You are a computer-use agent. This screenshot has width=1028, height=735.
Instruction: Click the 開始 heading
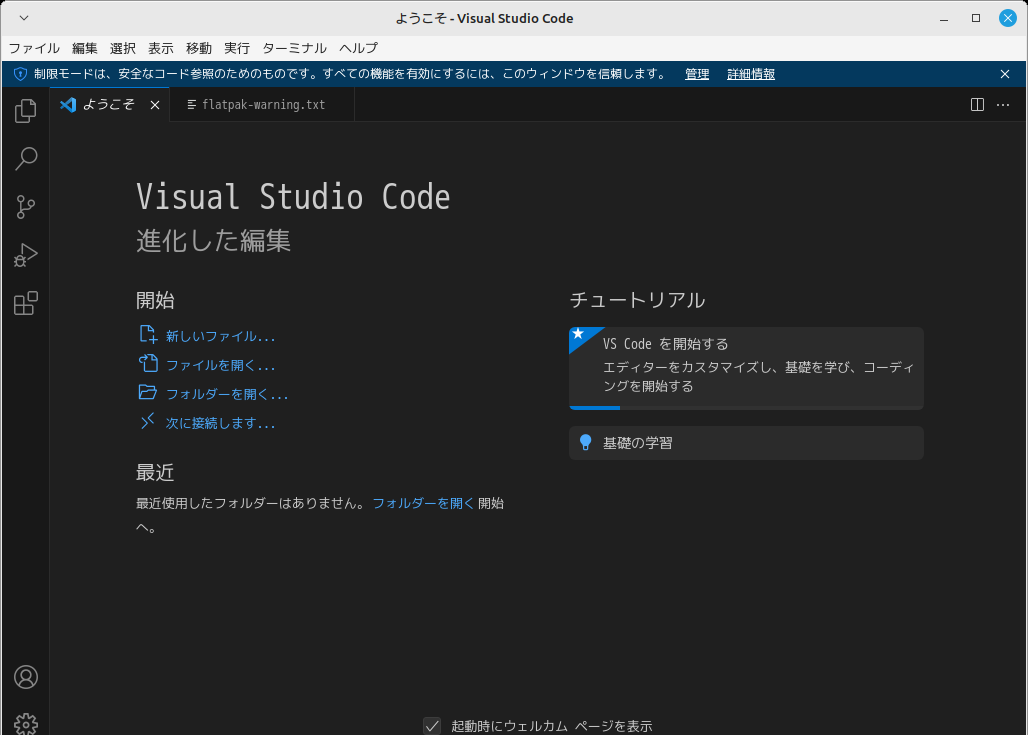(155, 300)
